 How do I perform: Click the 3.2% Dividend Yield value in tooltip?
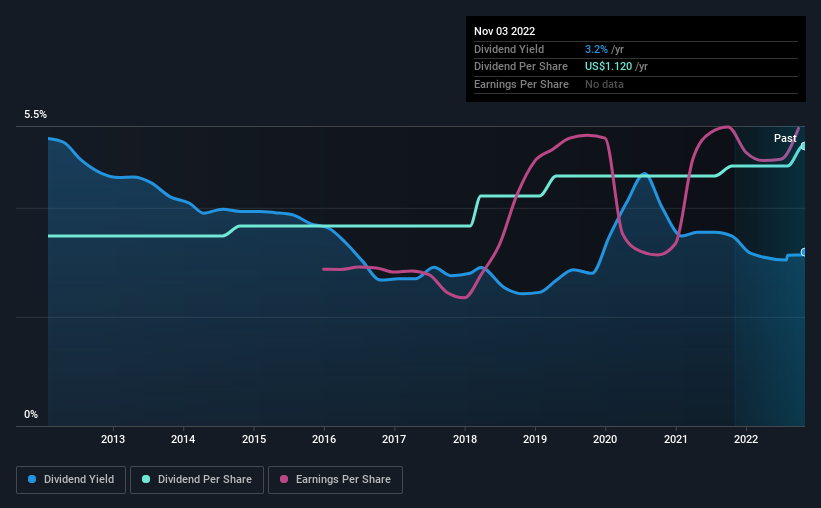(596, 49)
